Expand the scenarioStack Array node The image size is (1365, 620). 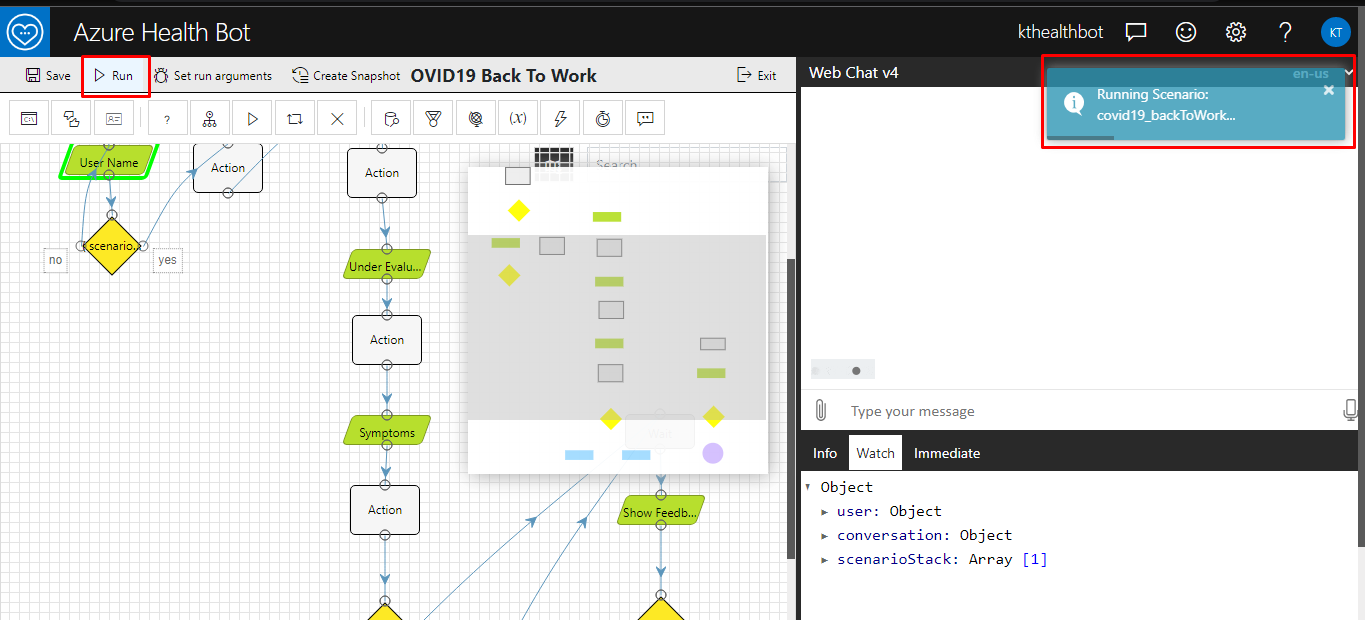click(825, 559)
